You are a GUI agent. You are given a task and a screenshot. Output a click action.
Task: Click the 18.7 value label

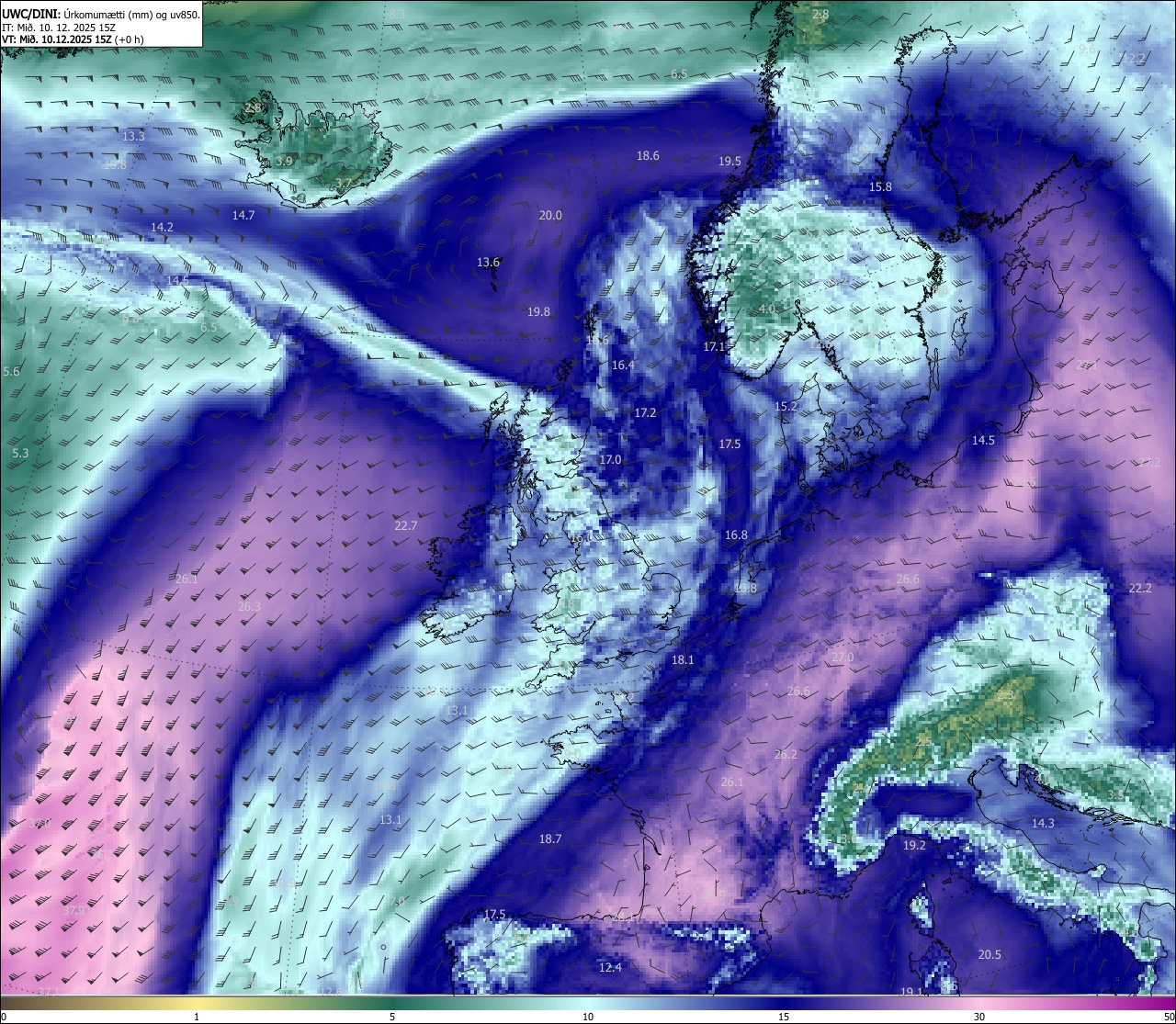click(549, 839)
